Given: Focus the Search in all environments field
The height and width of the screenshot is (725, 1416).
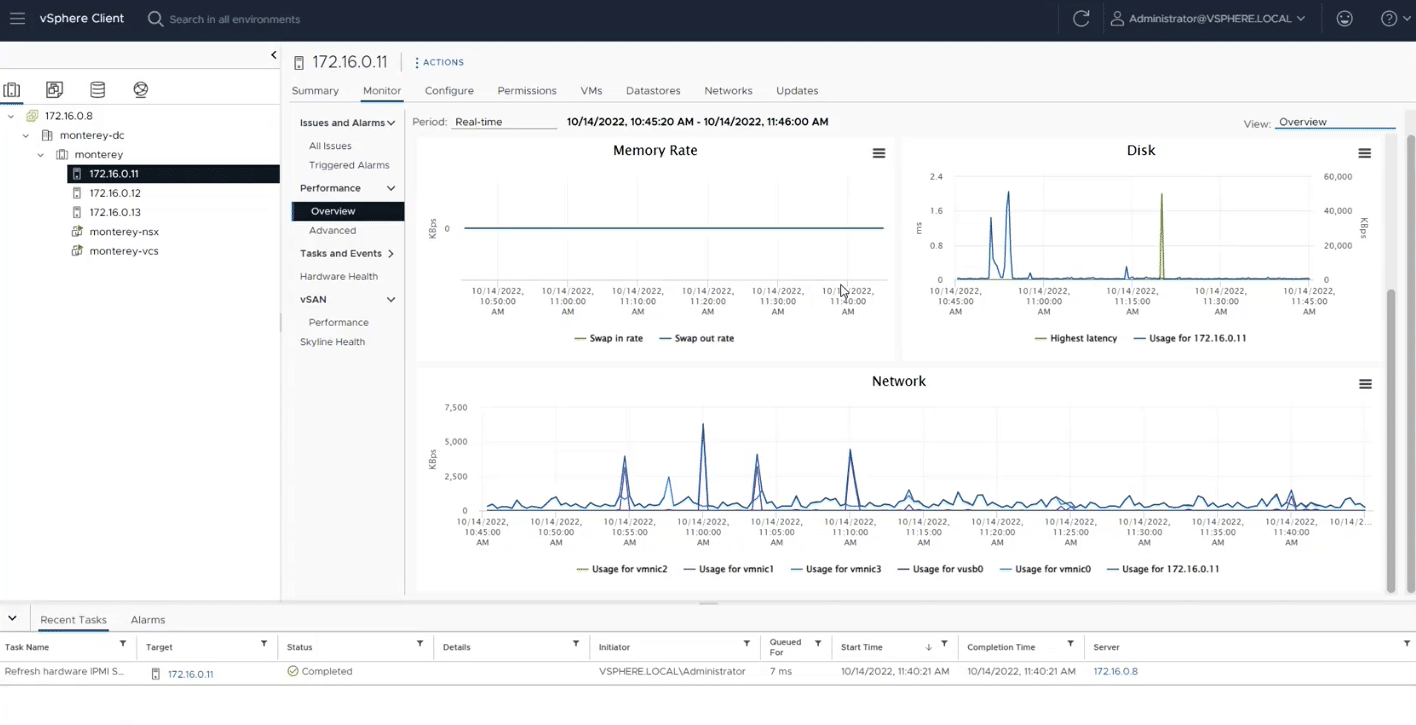Looking at the screenshot, I should 234,19.
